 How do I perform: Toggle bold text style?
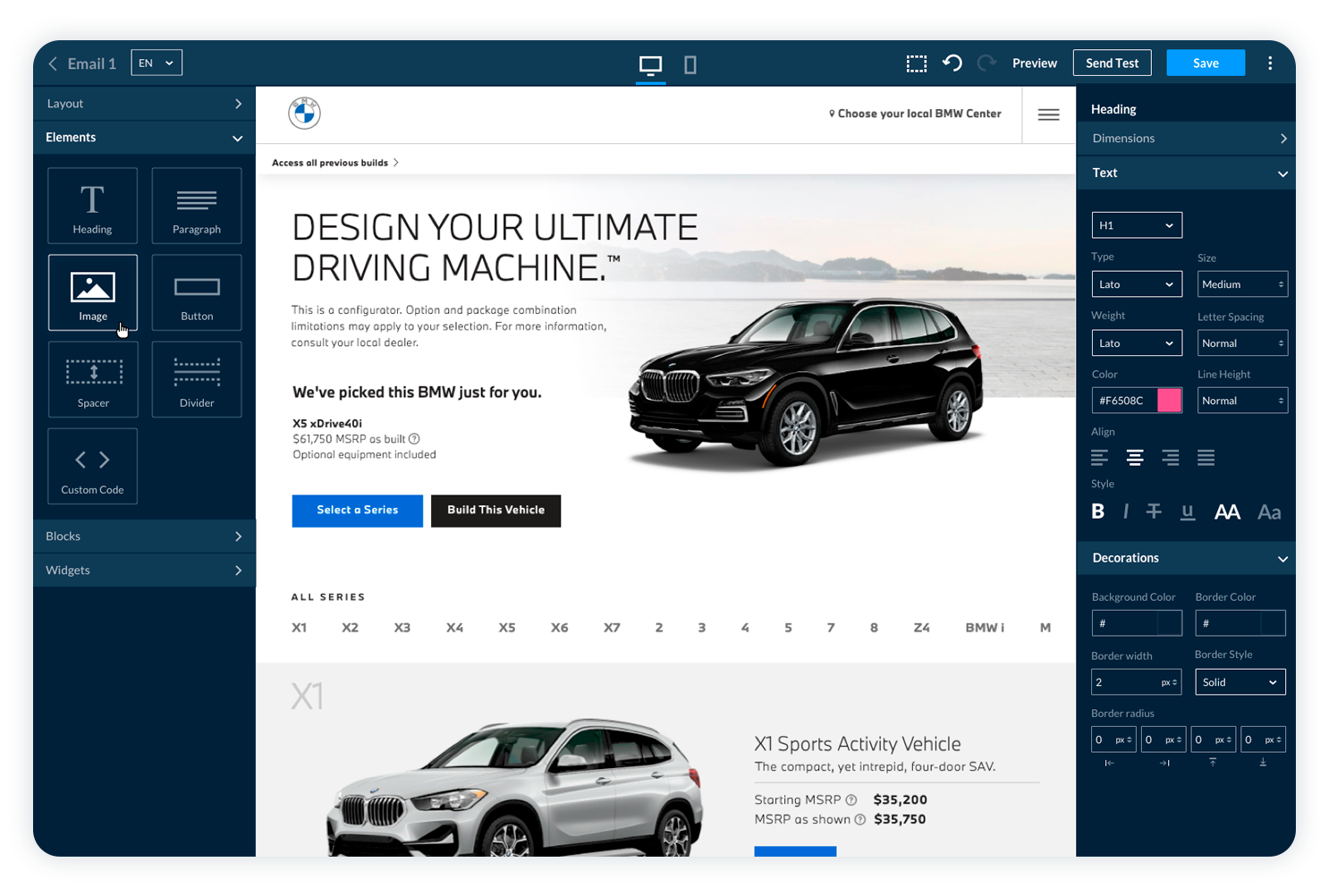coord(1098,511)
